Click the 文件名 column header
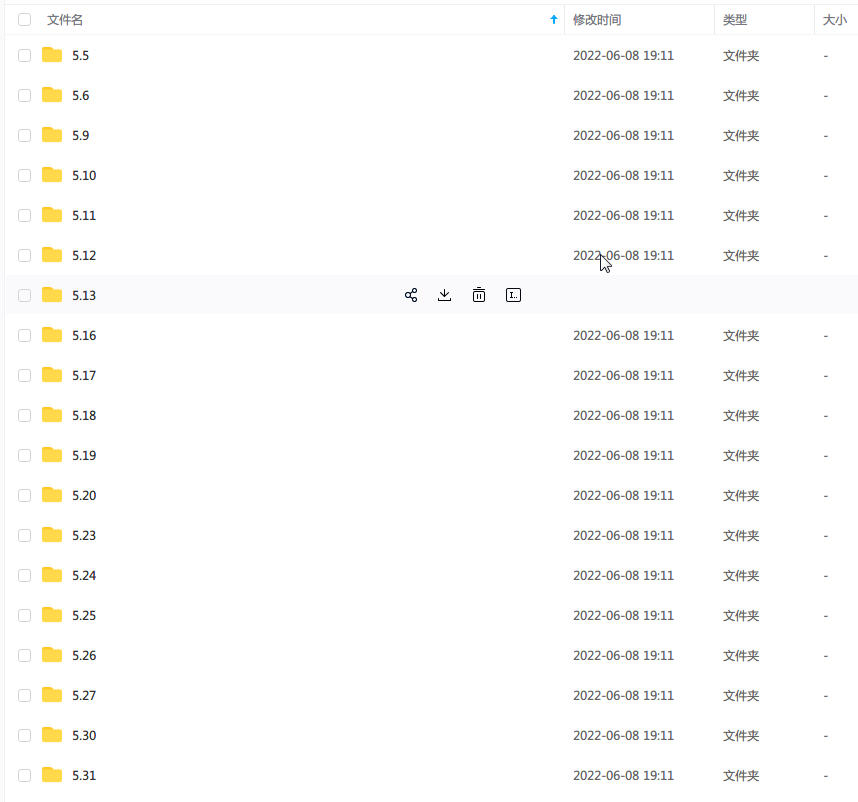This screenshot has width=858, height=802. (x=66, y=19)
